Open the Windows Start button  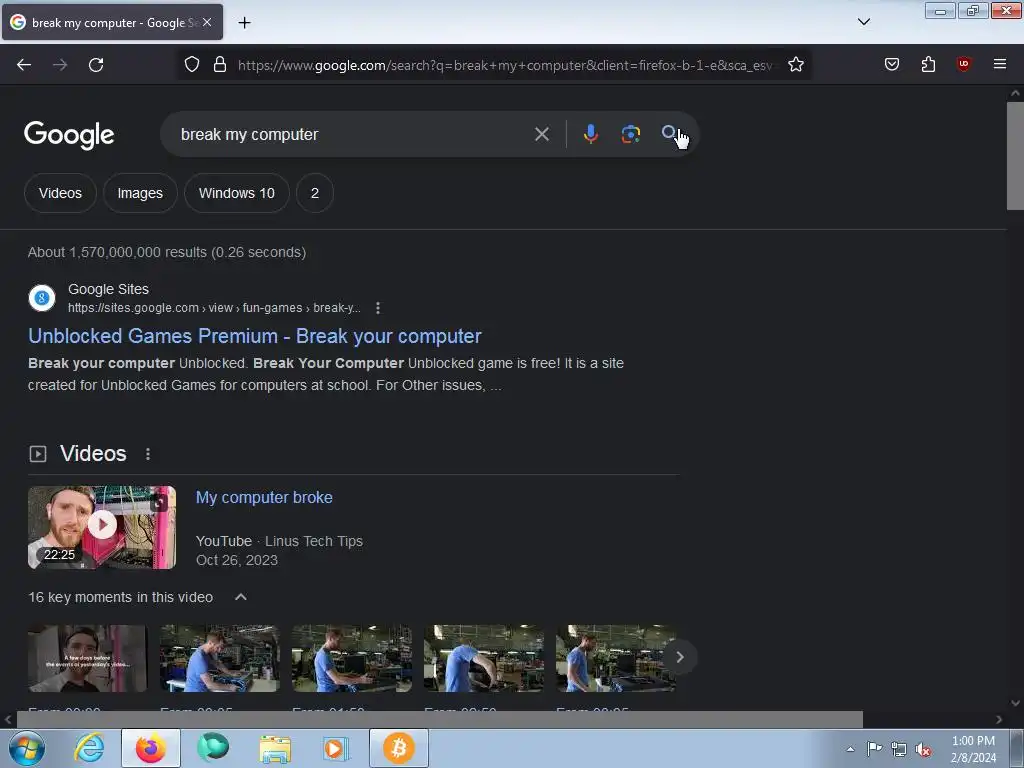26,748
